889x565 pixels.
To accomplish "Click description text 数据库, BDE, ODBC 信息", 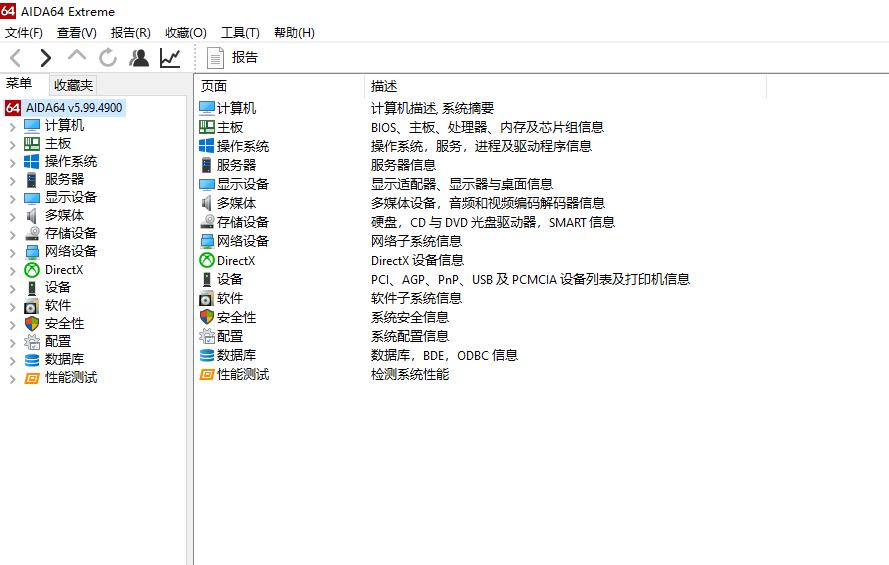I will point(444,355).
